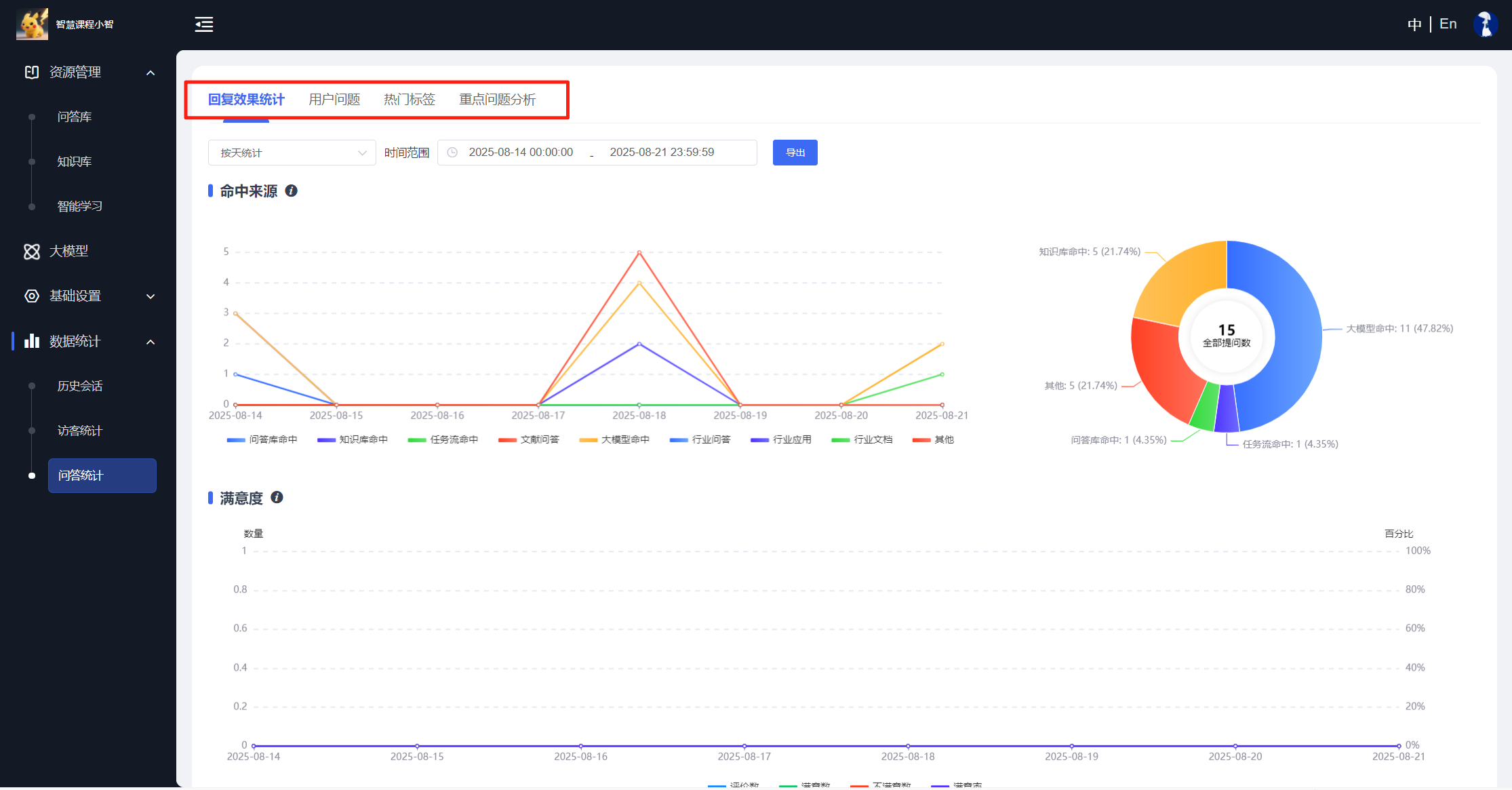Show info tooltip beside 命中来源
The width and height of the screenshot is (1512, 790).
point(292,191)
